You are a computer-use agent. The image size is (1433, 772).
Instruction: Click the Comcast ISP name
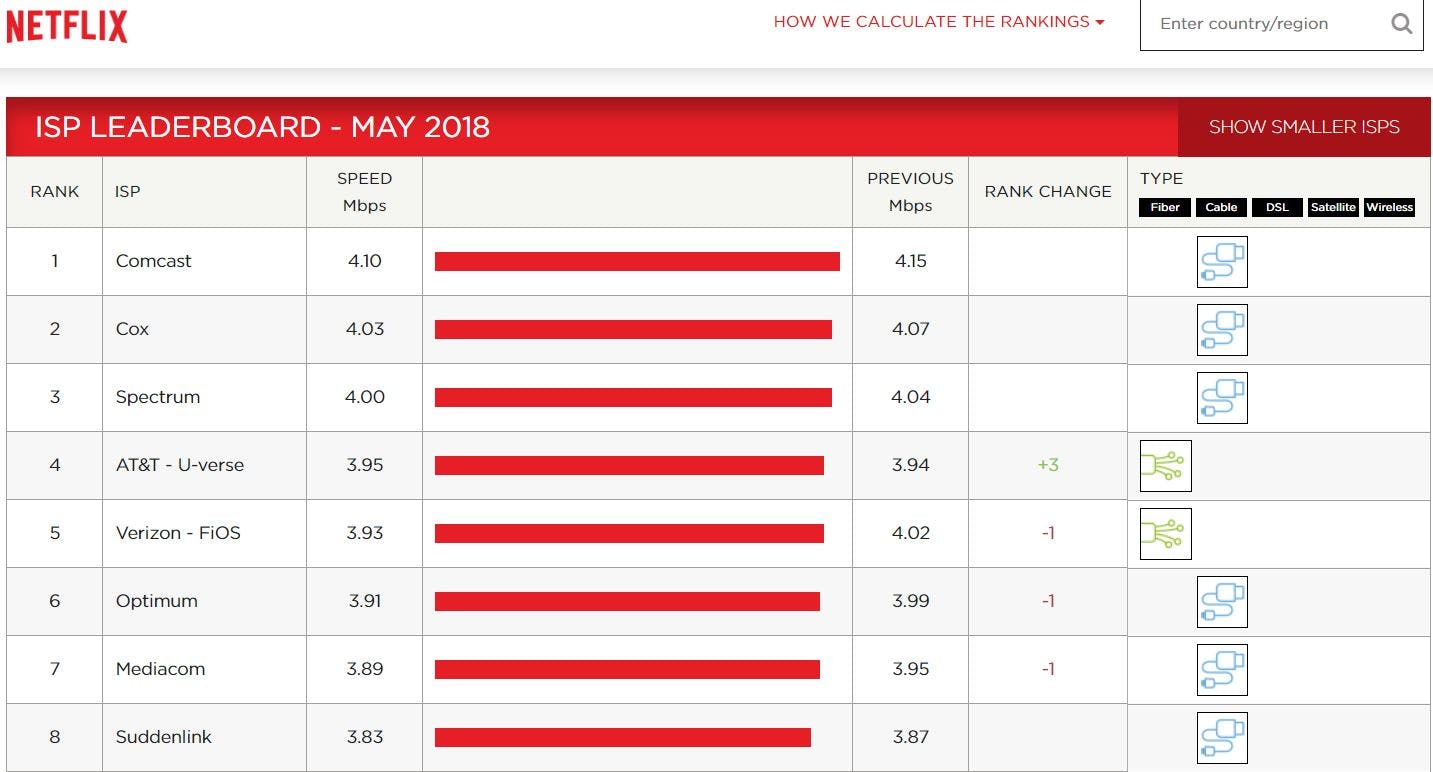pyautogui.click(x=154, y=261)
